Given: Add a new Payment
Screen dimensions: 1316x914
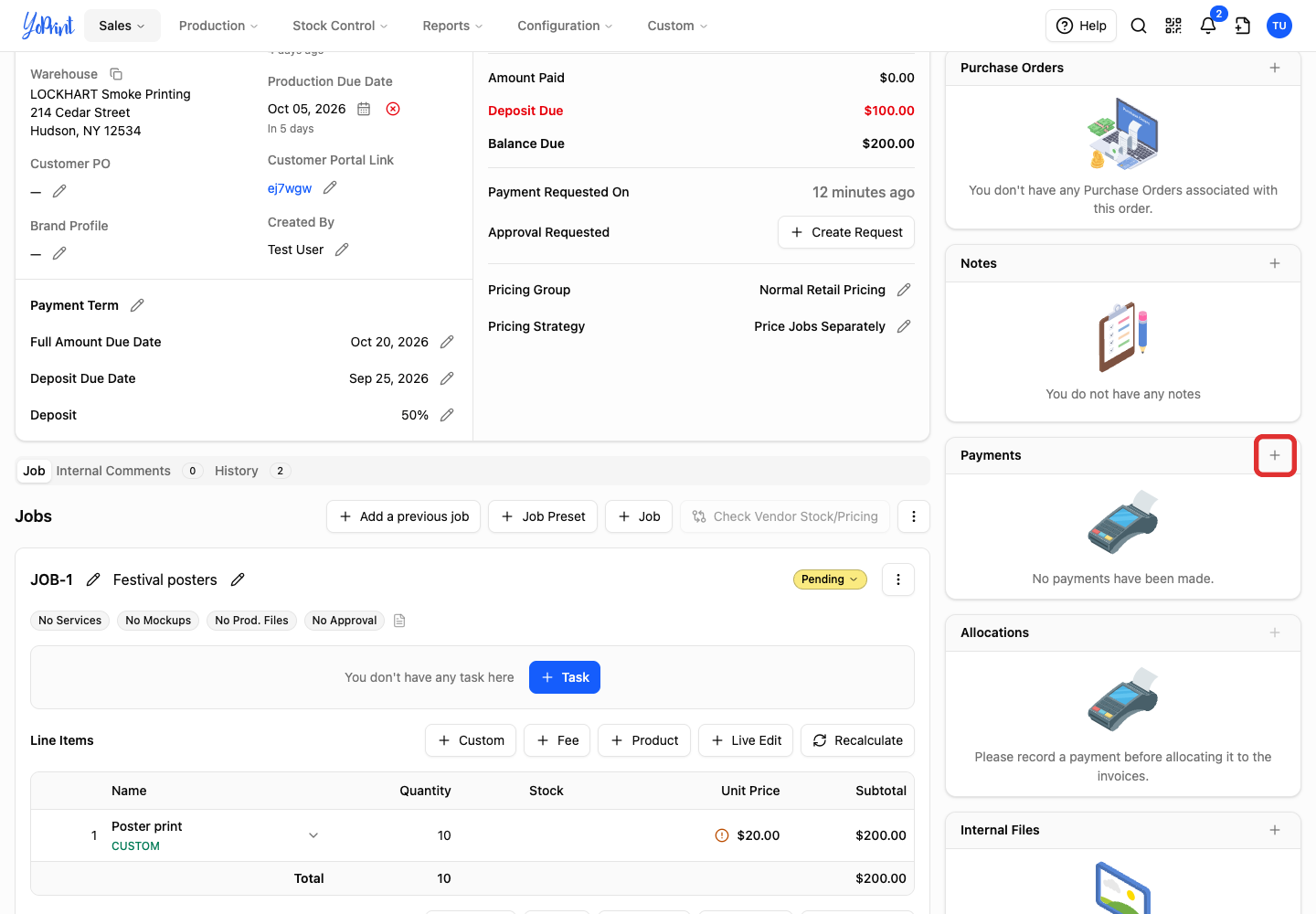Looking at the screenshot, I should [1275, 455].
